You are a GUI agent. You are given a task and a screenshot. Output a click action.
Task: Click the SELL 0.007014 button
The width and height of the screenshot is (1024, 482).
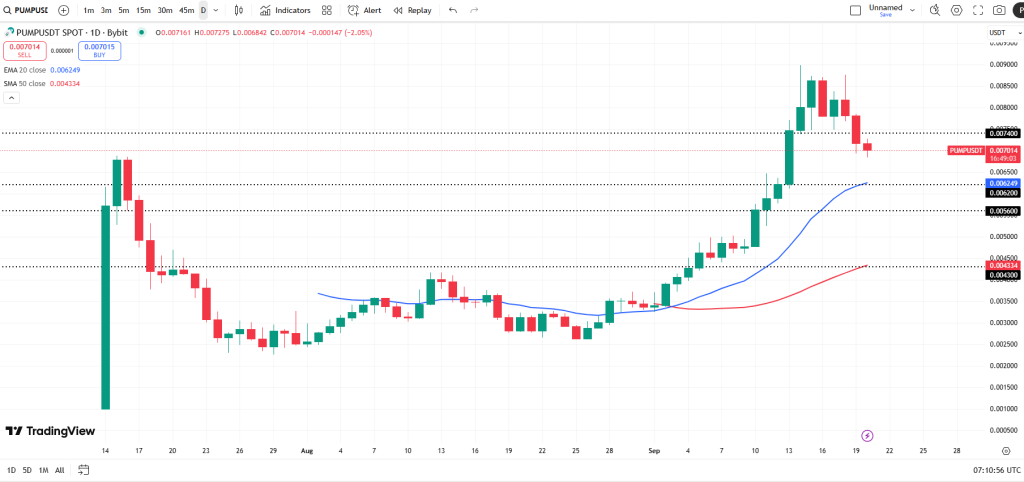tap(24, 51)
